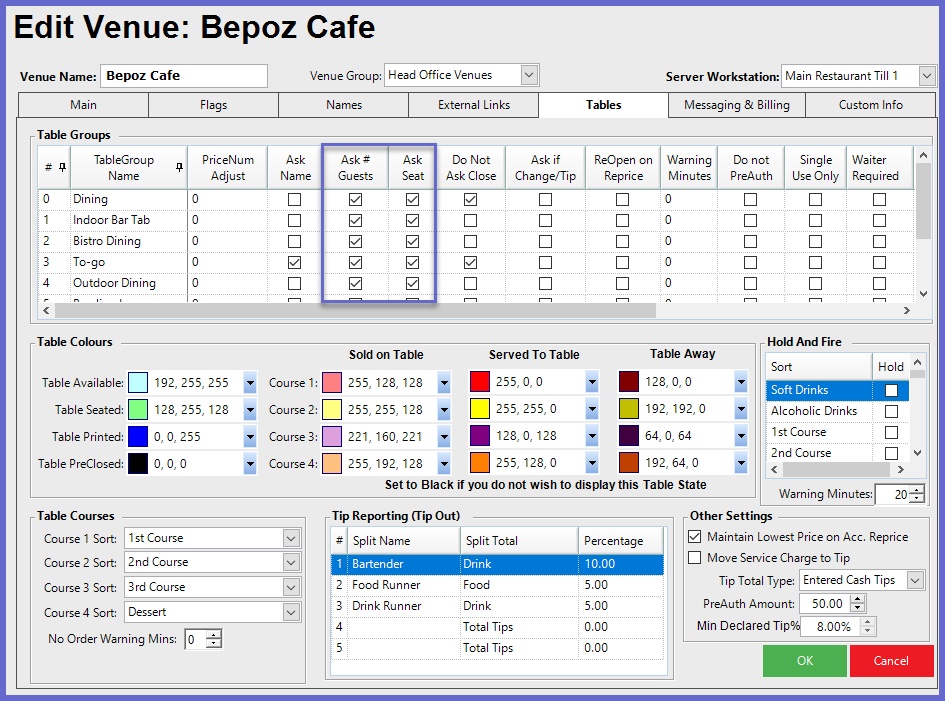Click pin icon beside # column header

coord(62,168)
